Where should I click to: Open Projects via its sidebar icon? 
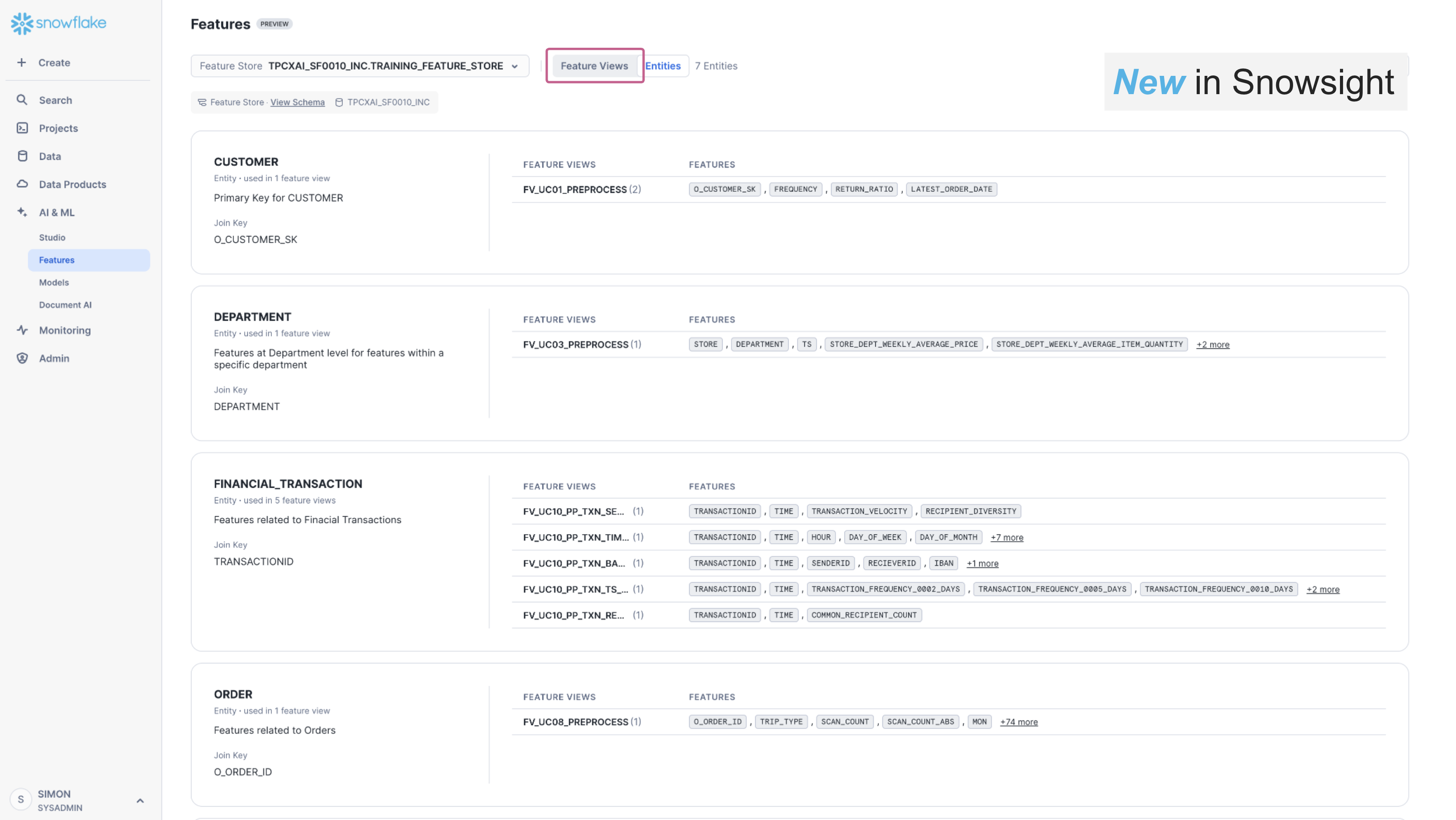point(22,128)
